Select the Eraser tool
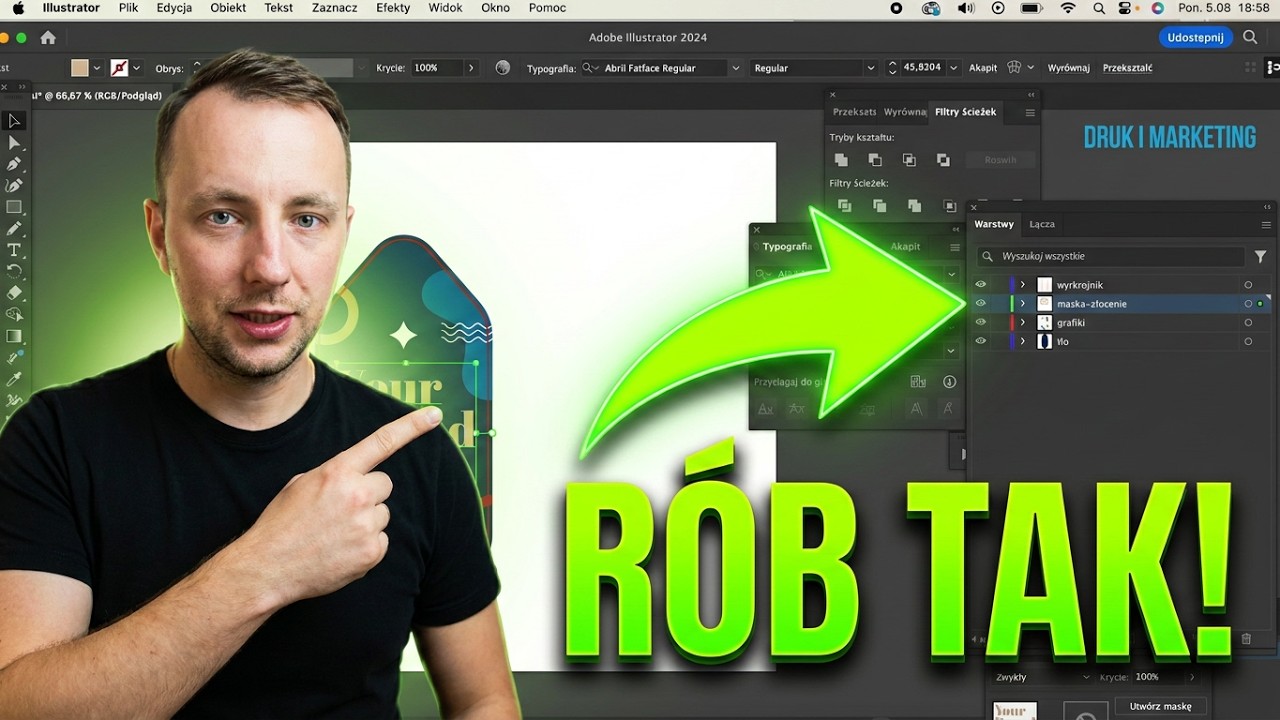The height and width of the screenshot is (720, 1280). (14, 293)
